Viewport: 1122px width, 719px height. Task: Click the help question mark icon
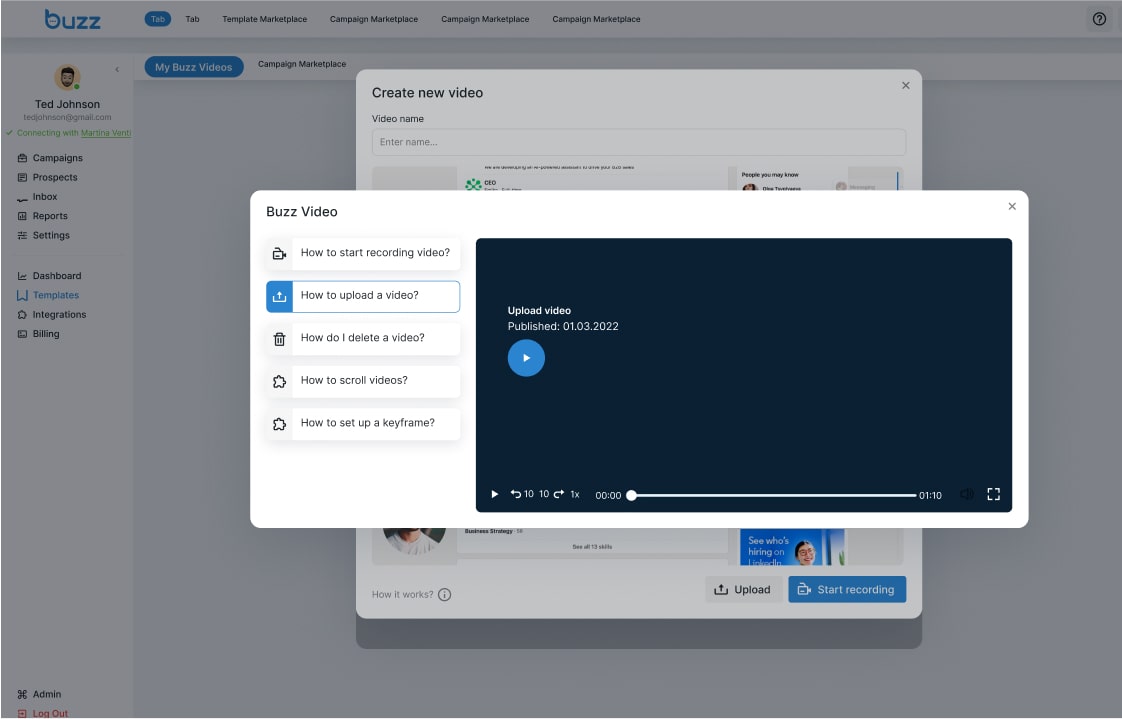click(x=1099, y=19)
